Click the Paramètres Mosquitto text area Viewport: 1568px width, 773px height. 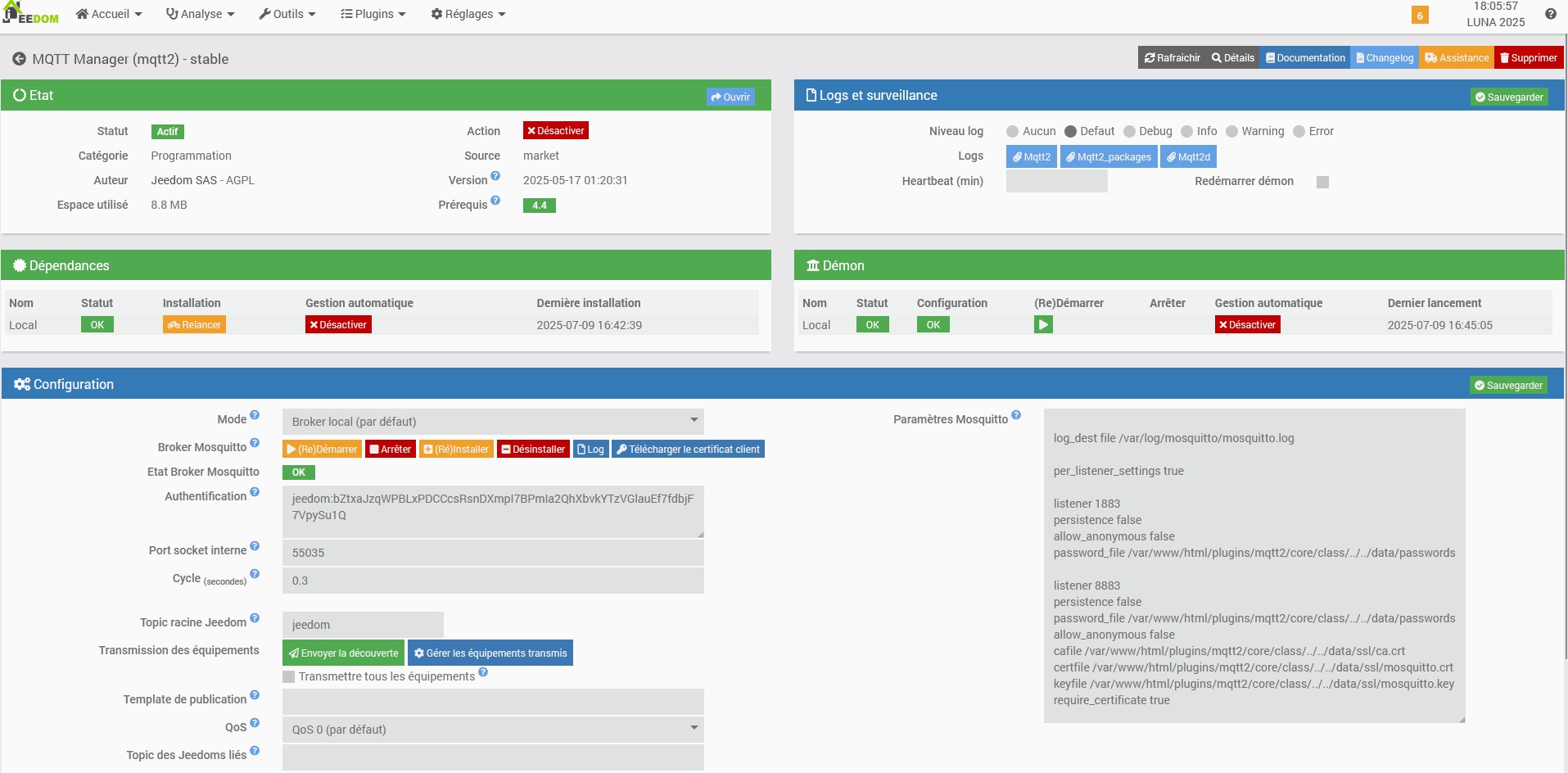click(1254, 566)
